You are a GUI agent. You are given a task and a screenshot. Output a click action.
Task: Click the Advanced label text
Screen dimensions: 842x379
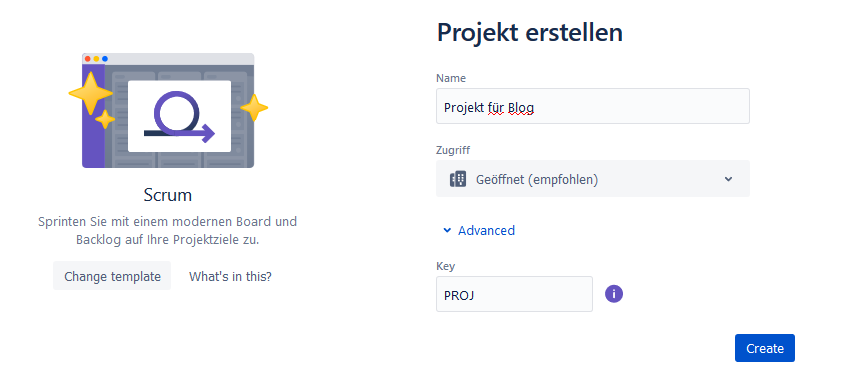[486, 230]
